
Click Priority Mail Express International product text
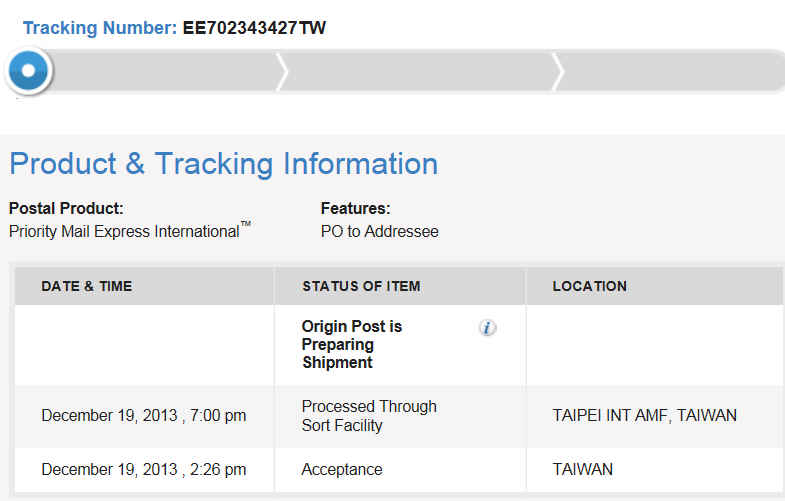point(124,231)
